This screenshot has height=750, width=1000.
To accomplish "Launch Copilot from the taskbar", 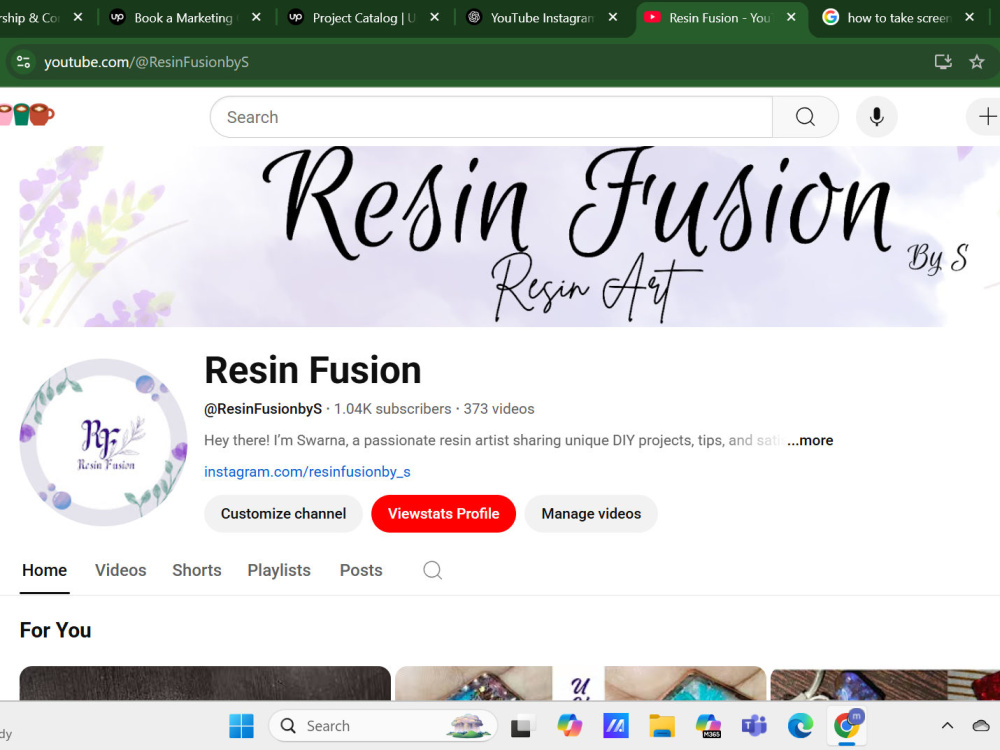I will click(569, 726).
